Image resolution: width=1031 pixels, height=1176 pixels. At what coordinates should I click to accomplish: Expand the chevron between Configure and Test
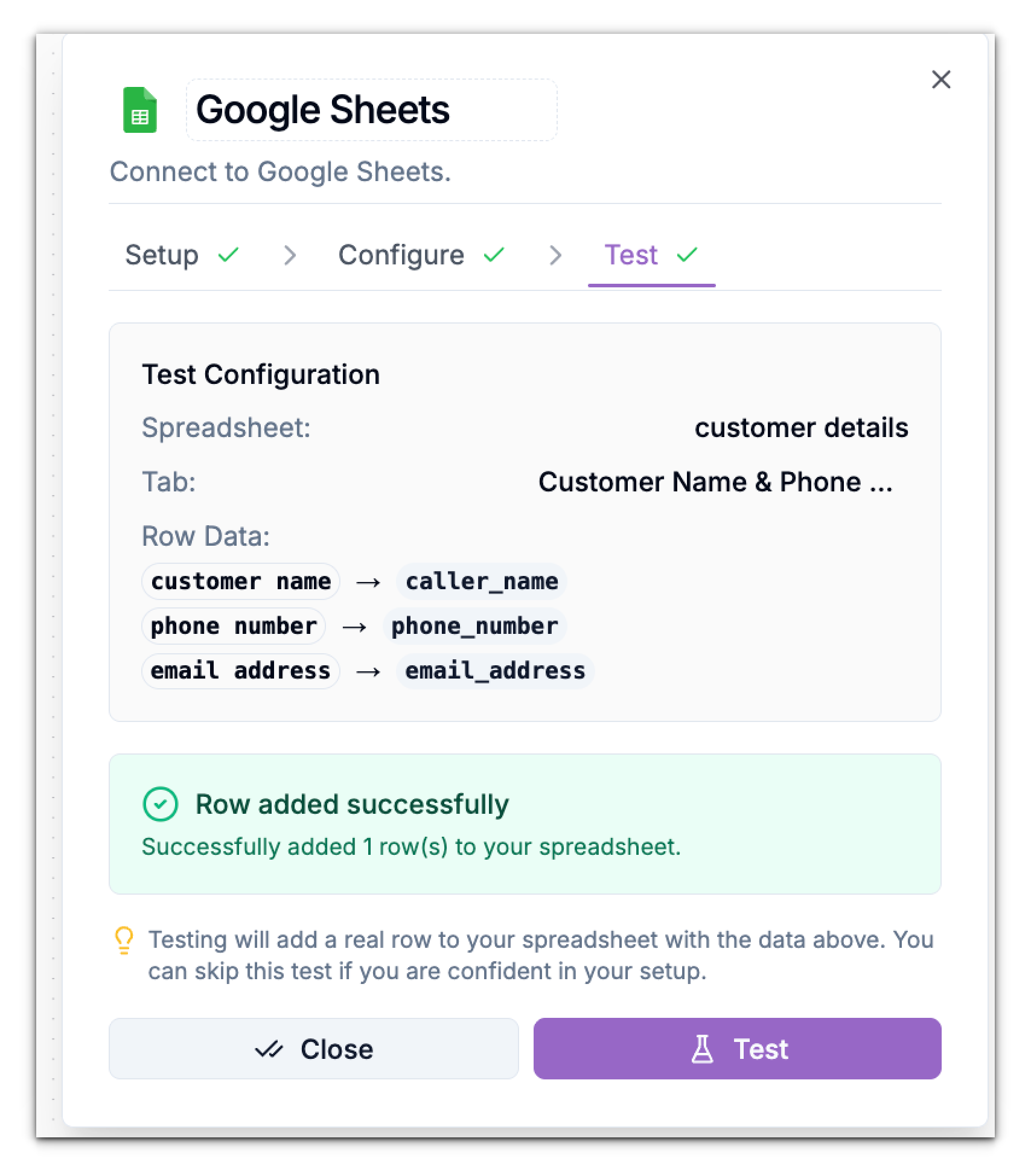click(555, 255)
